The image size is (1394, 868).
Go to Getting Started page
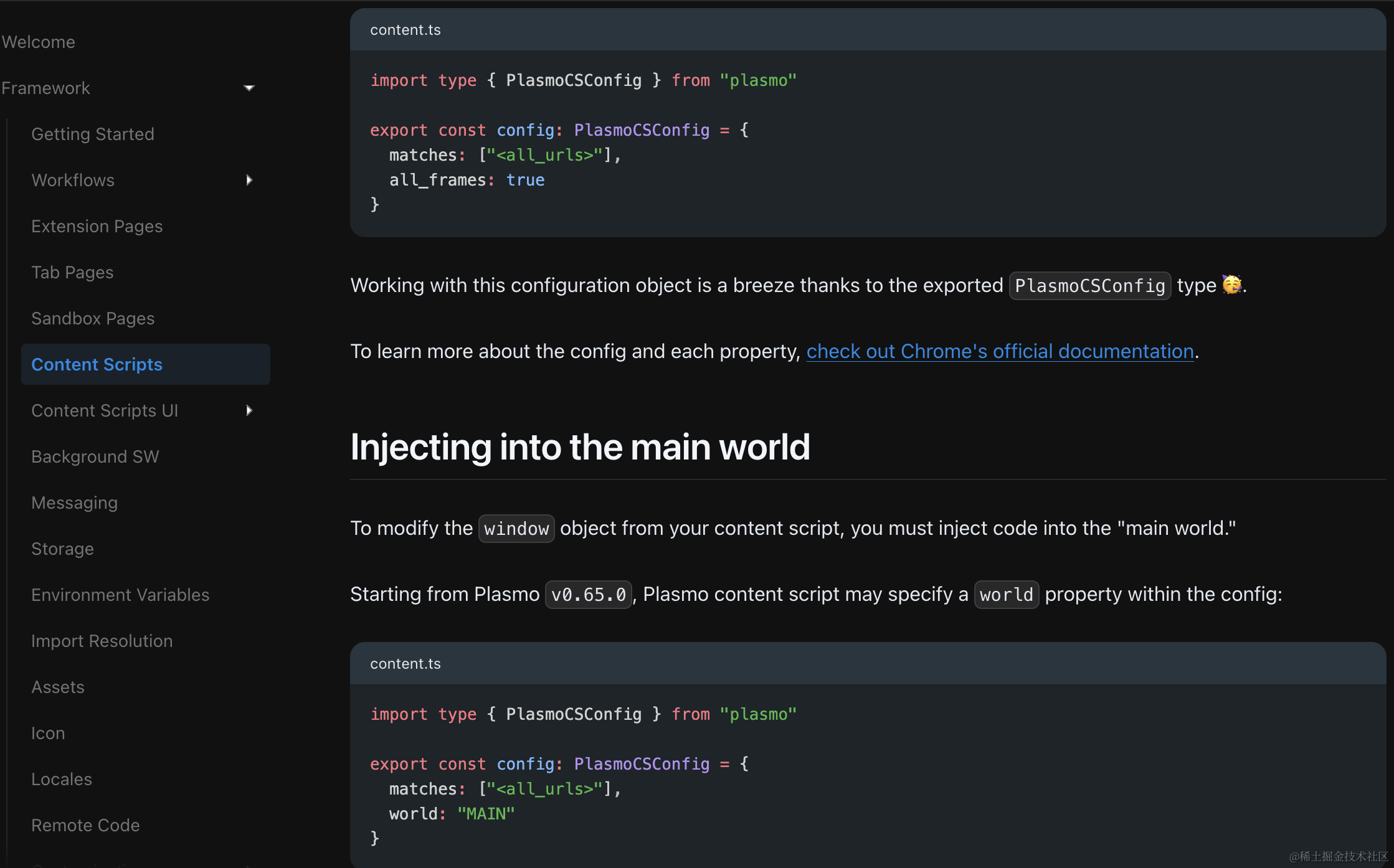(93, 134)
